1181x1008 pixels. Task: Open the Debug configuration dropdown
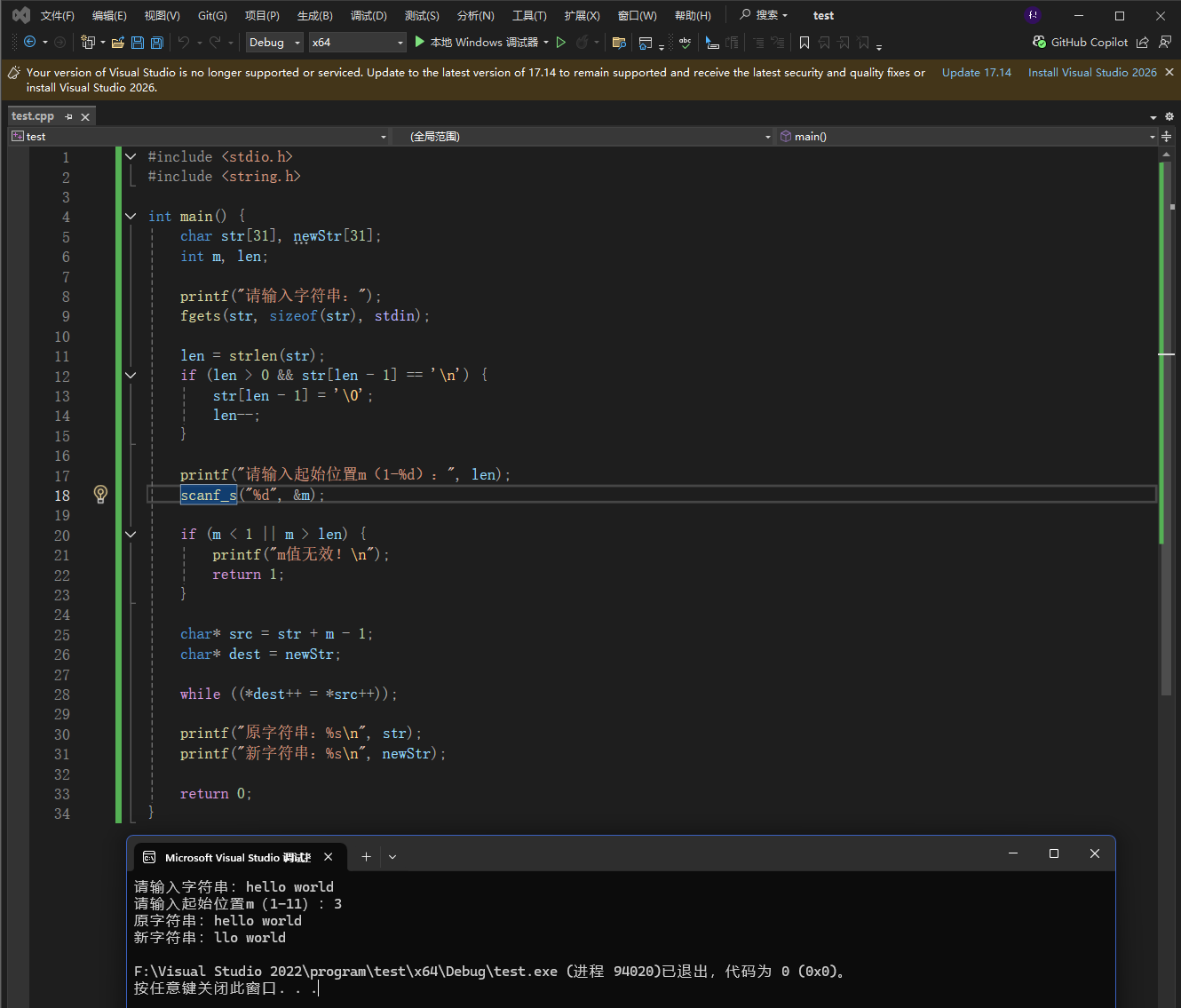point(274,42)
